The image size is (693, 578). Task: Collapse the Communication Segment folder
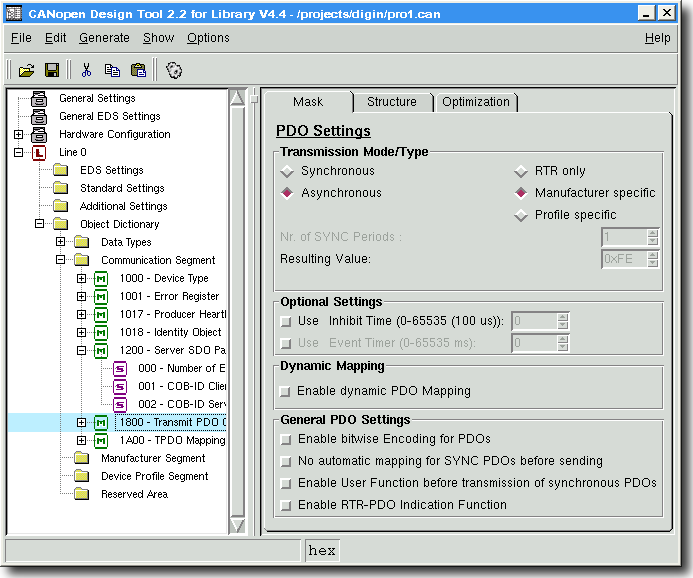[x=61, y=260]
